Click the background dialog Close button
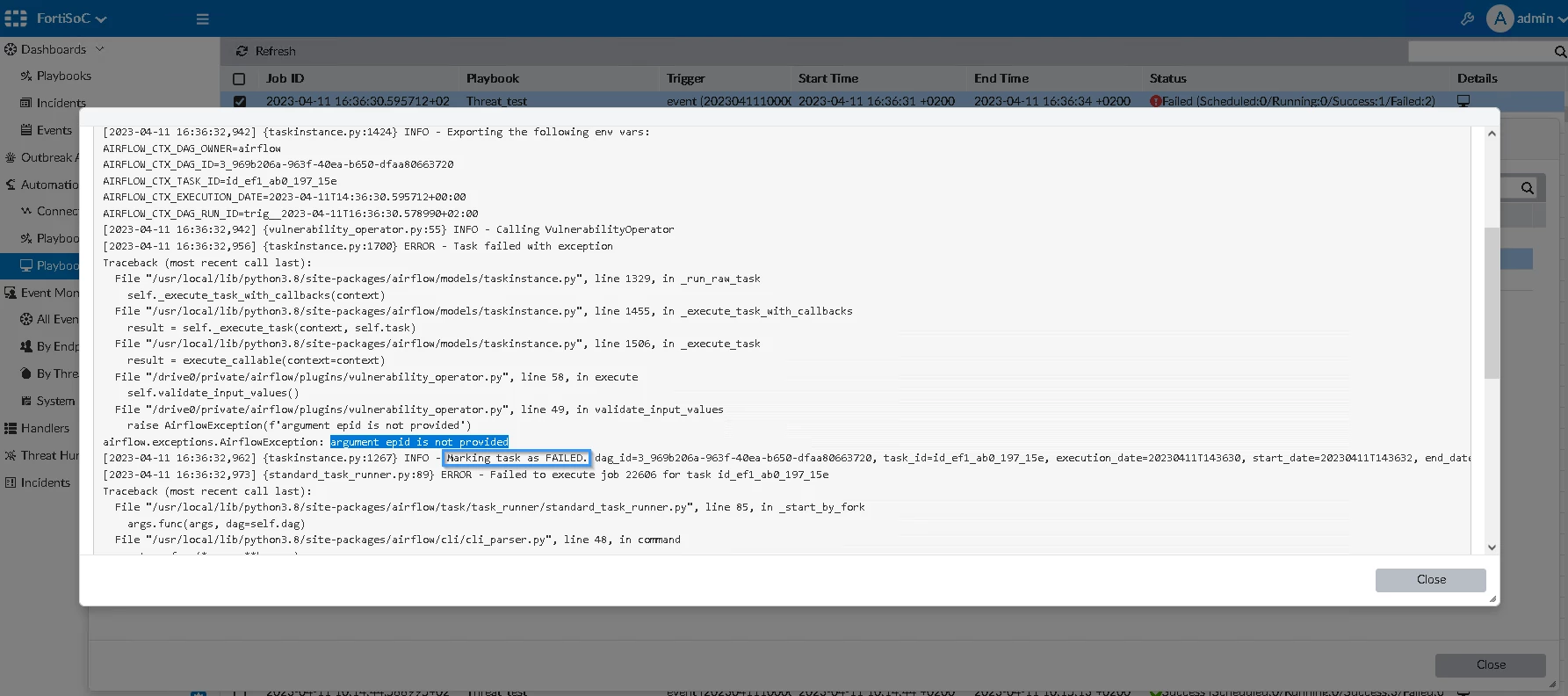Screen dimensions: 1568x696 pos(1491,665)
